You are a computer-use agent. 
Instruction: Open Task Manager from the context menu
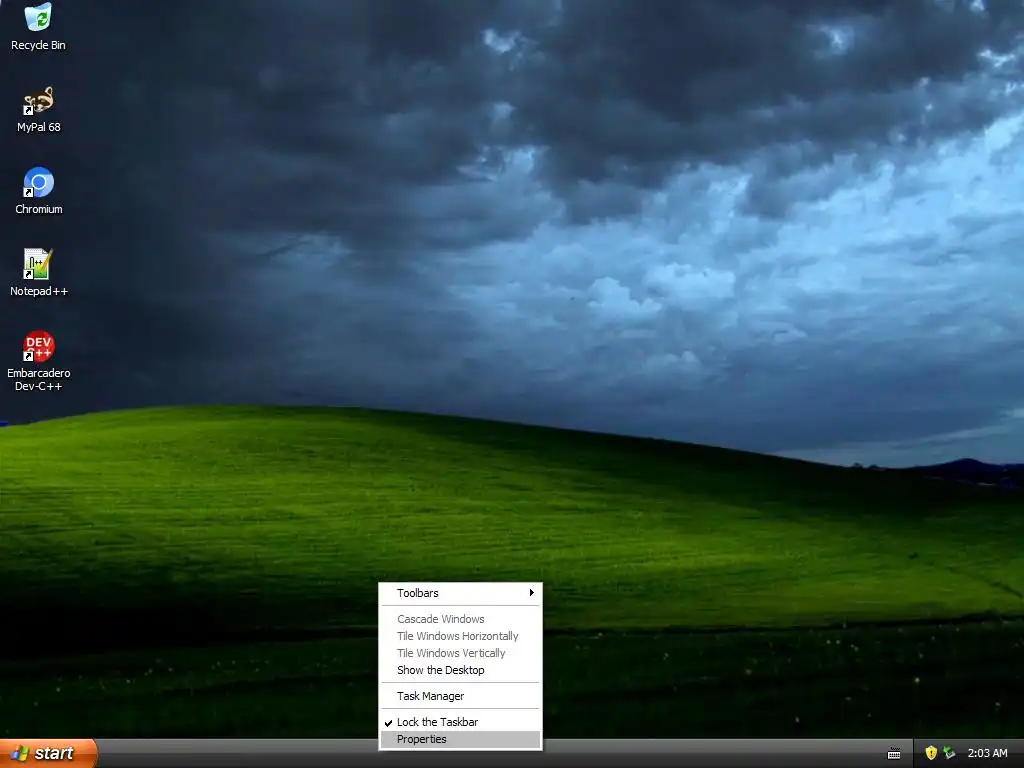460,696
